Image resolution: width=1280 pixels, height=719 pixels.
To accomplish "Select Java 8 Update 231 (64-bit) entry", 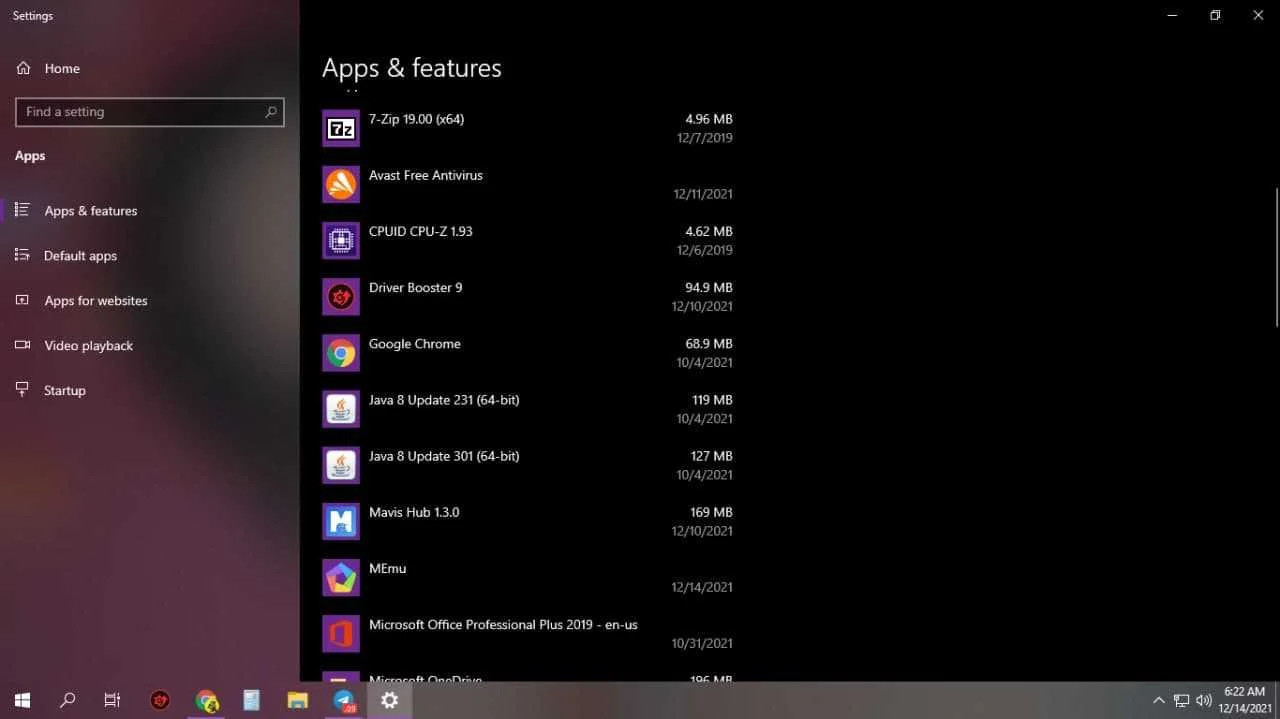I will click(527, 408).
